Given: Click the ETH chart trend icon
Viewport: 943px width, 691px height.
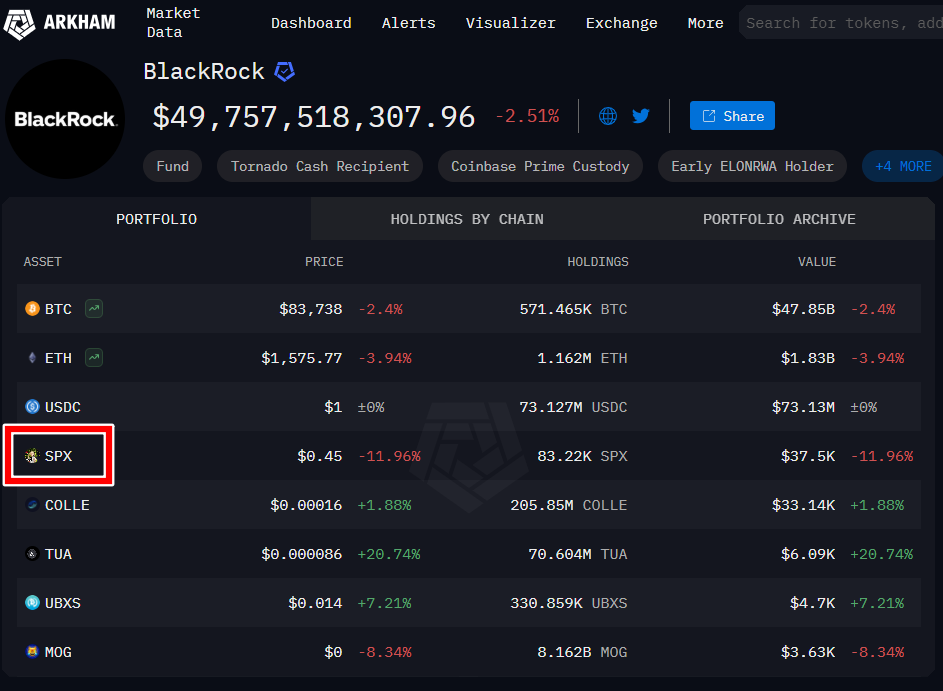Looking at the screenshot, I should click(94, 357).
